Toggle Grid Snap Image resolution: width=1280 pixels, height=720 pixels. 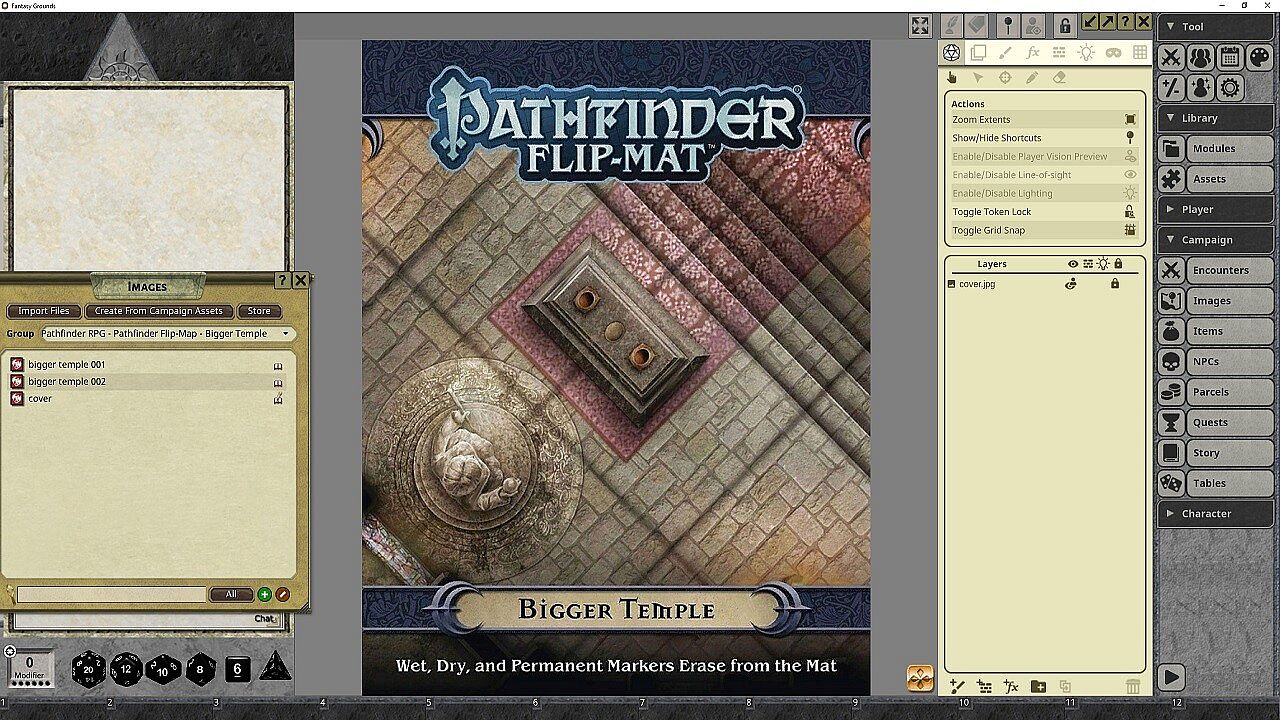click(x=1044, y=230)
